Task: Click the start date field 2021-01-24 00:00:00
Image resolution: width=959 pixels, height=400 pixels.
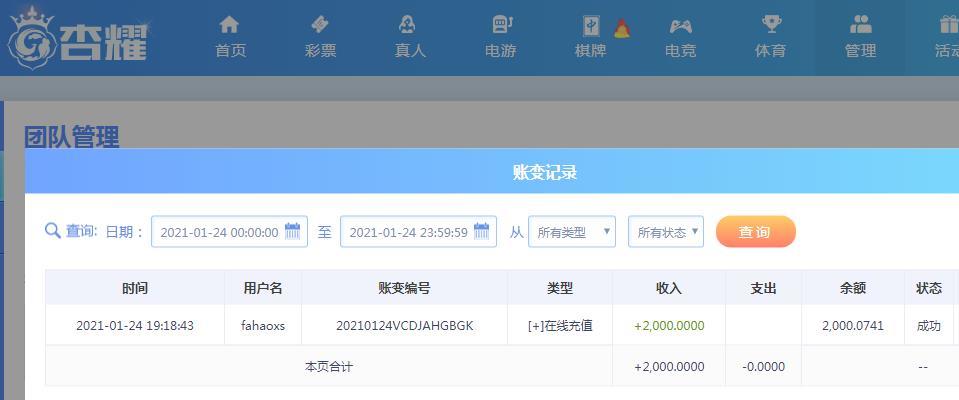Action: (x=229, y=232)
